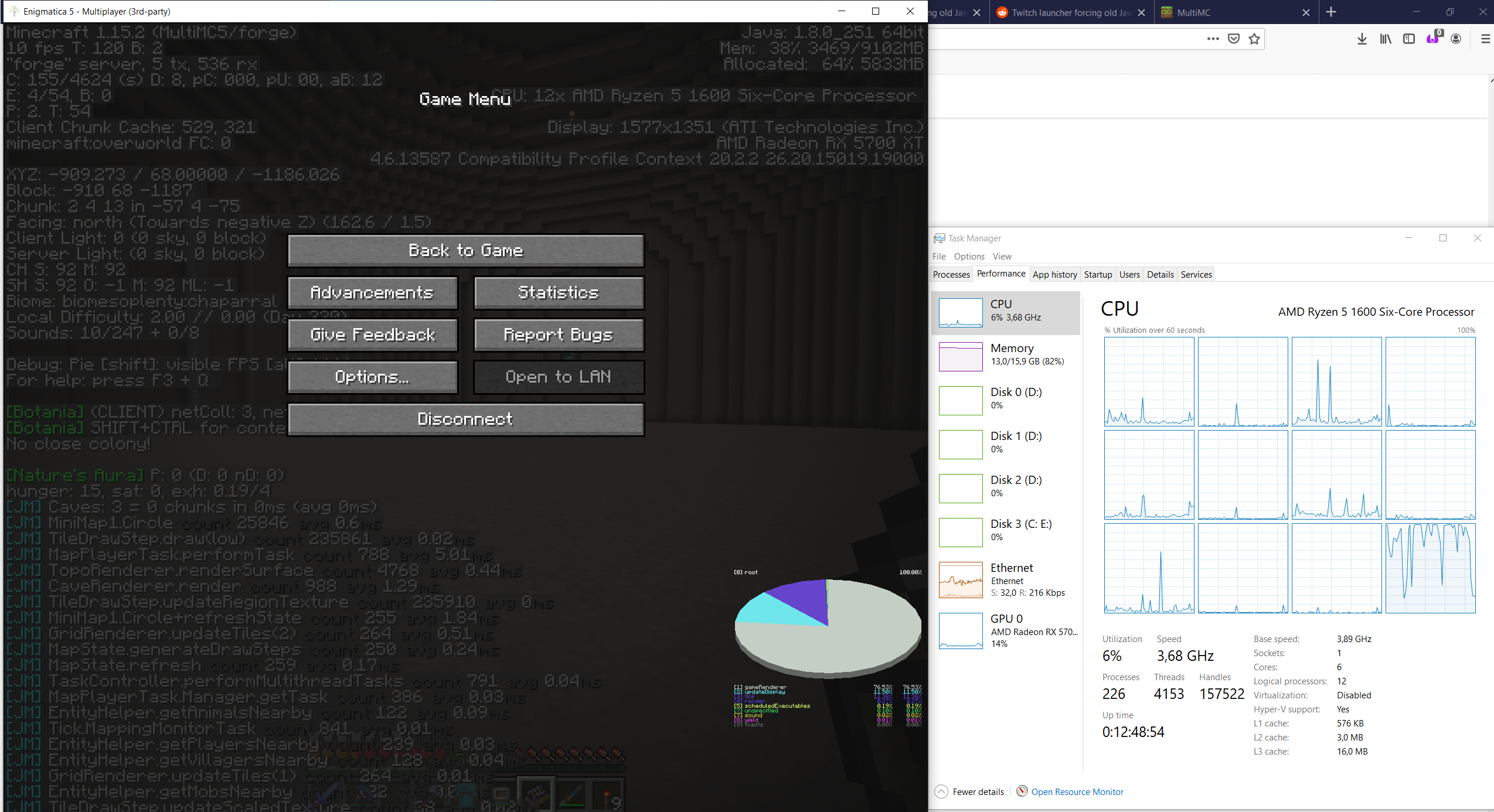Open the Firefox library icon
Image resolution: width=1494 pixels, height=812 pixels.
[1384, 39]
